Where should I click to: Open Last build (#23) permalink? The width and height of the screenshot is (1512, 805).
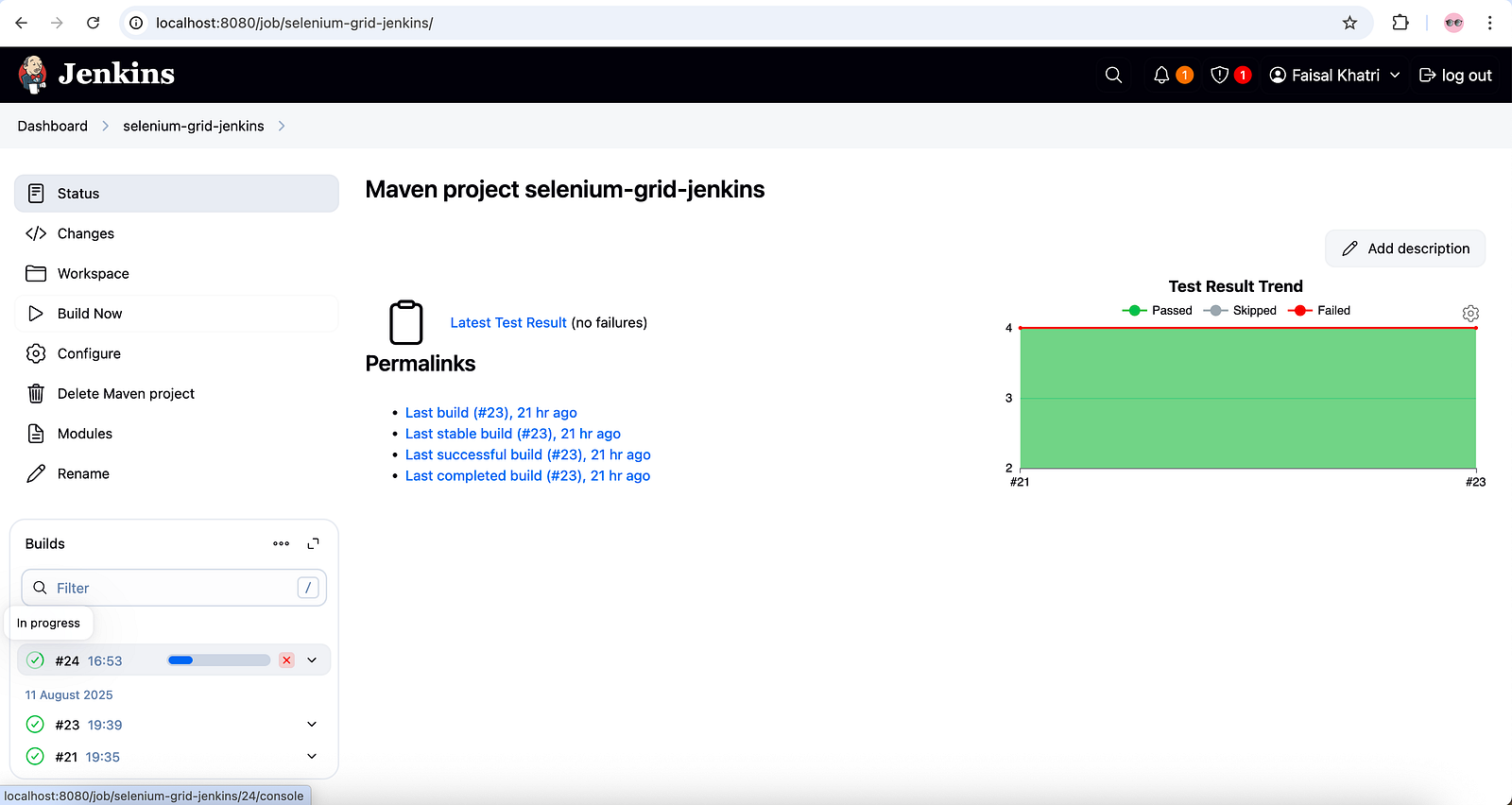click(x=490, y=412)
